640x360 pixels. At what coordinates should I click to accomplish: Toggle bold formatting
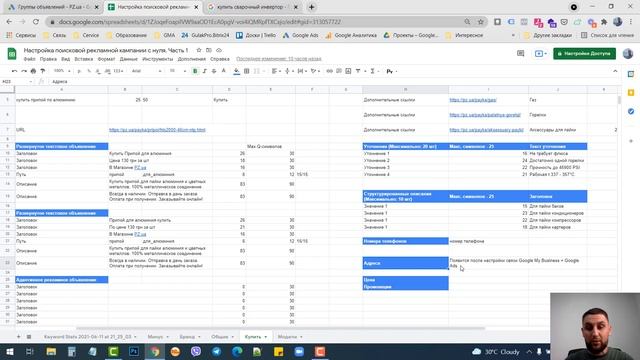[195, 71]
